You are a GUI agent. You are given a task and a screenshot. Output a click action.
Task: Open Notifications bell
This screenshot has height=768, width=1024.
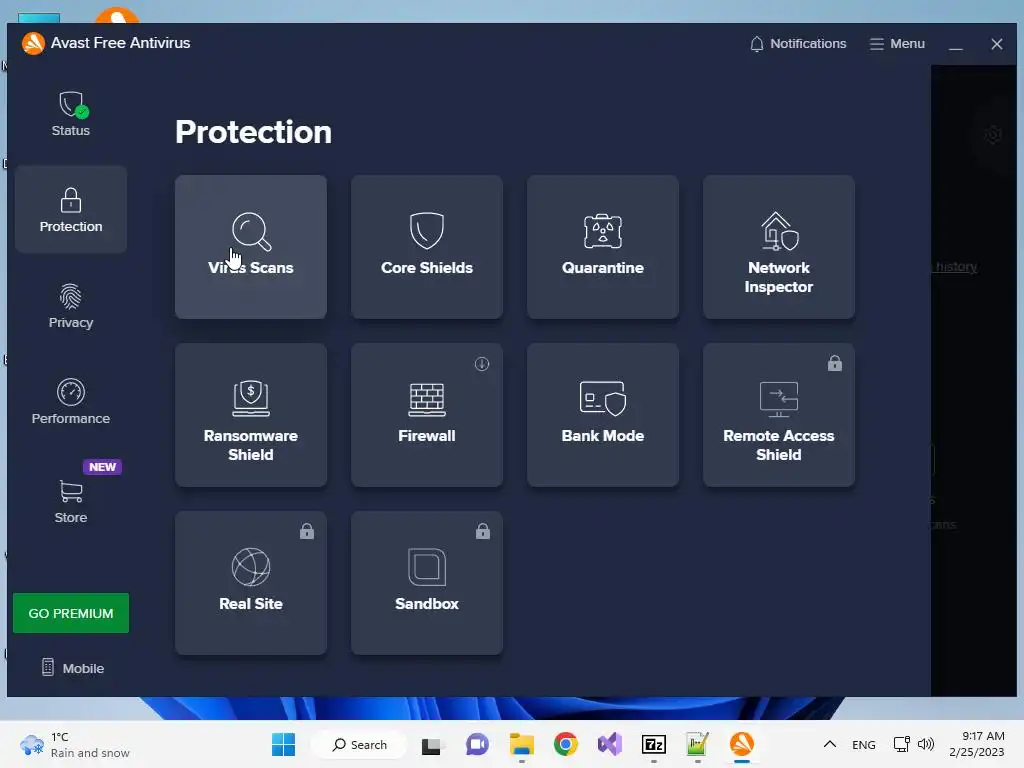[797, 44]
